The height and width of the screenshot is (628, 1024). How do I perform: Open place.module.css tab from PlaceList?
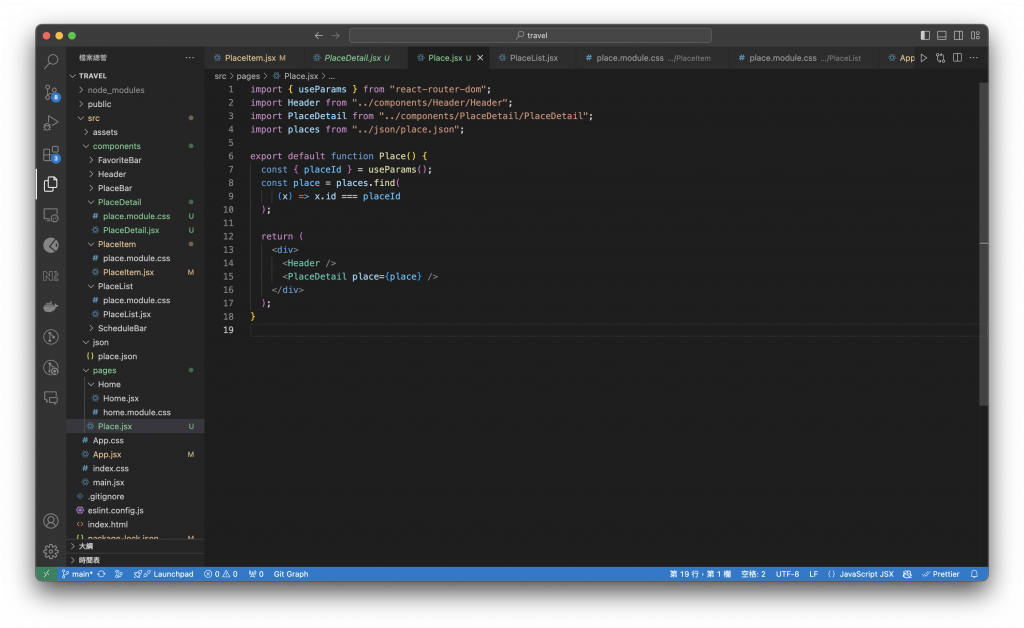click(805, 58)
